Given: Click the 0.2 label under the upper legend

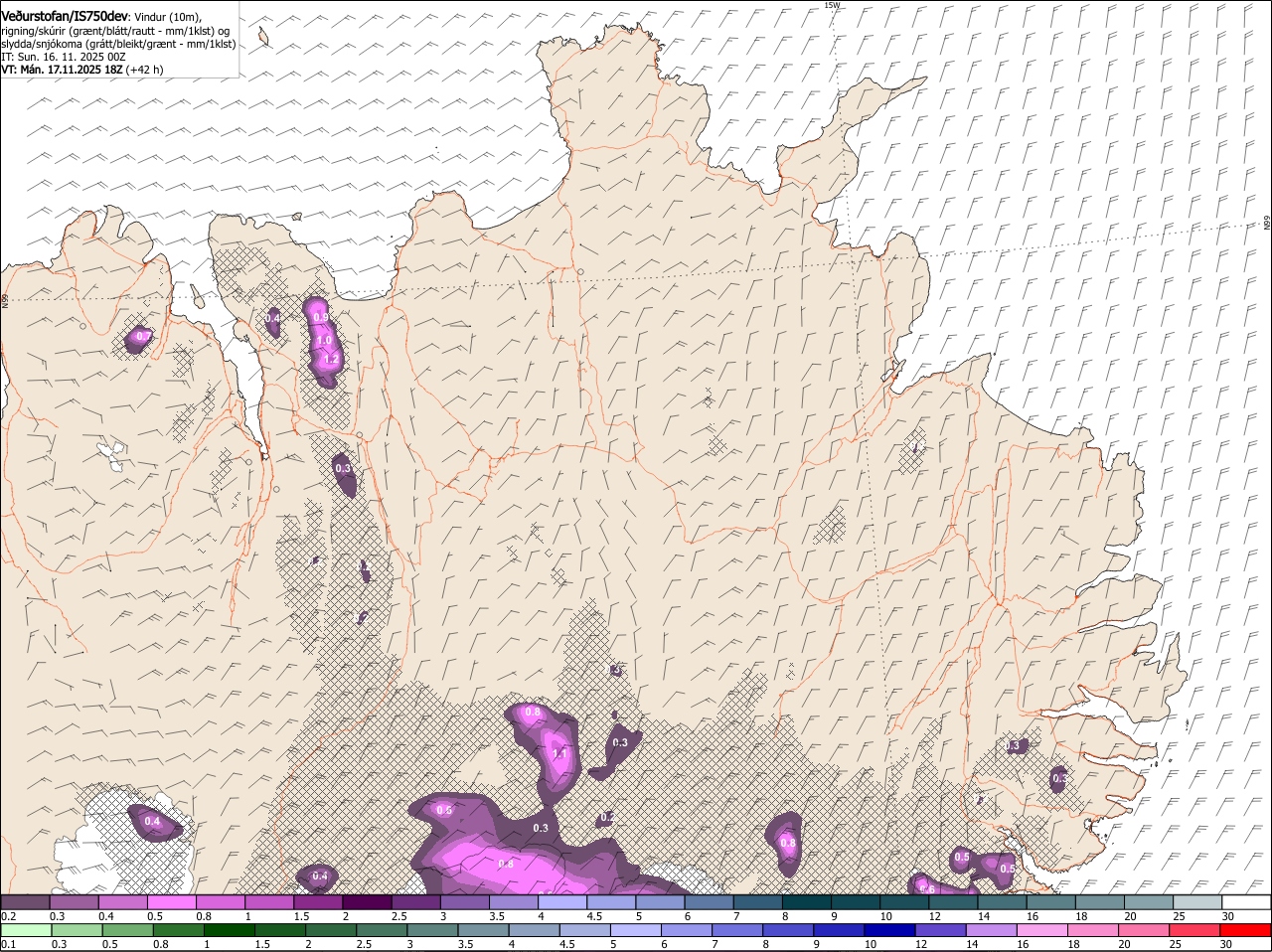Looking at the screenshot, I should [8, 916].
